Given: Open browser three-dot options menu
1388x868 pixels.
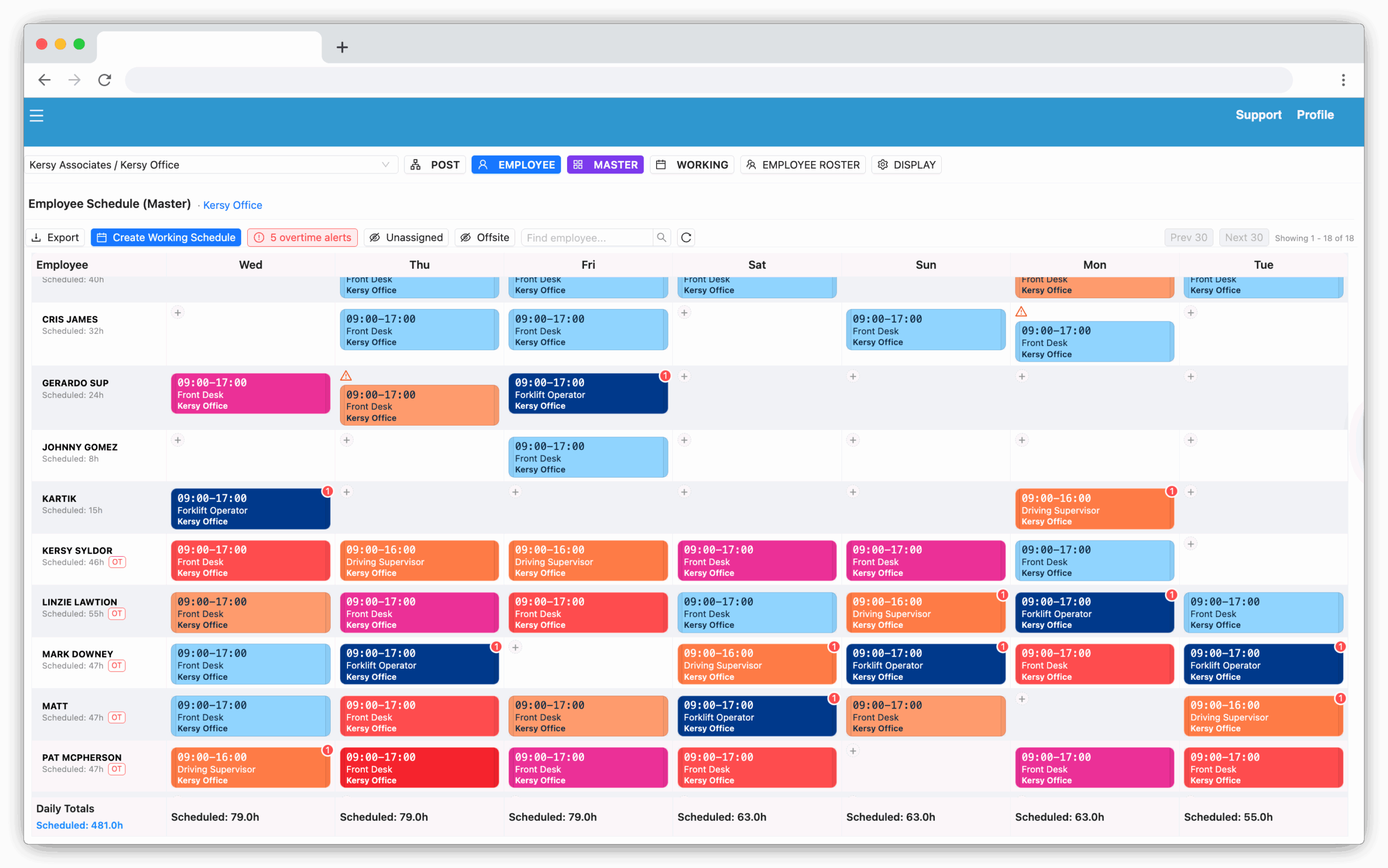Looking at the screenshot, I should [x=1342, y=80].
